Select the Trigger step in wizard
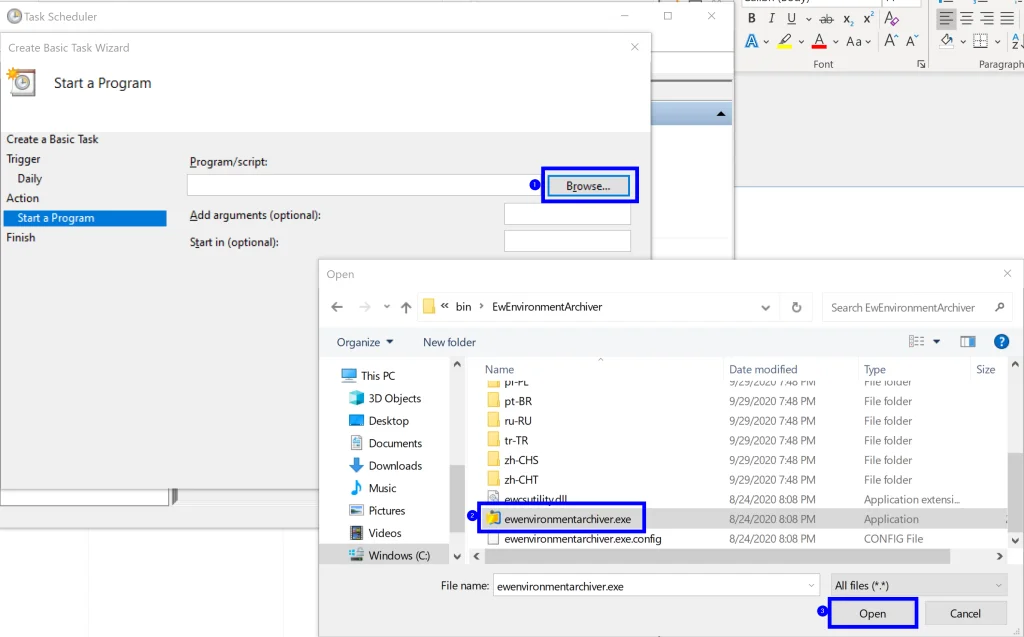The width and height of the screenshot is (1024, 637). (24, 159)
